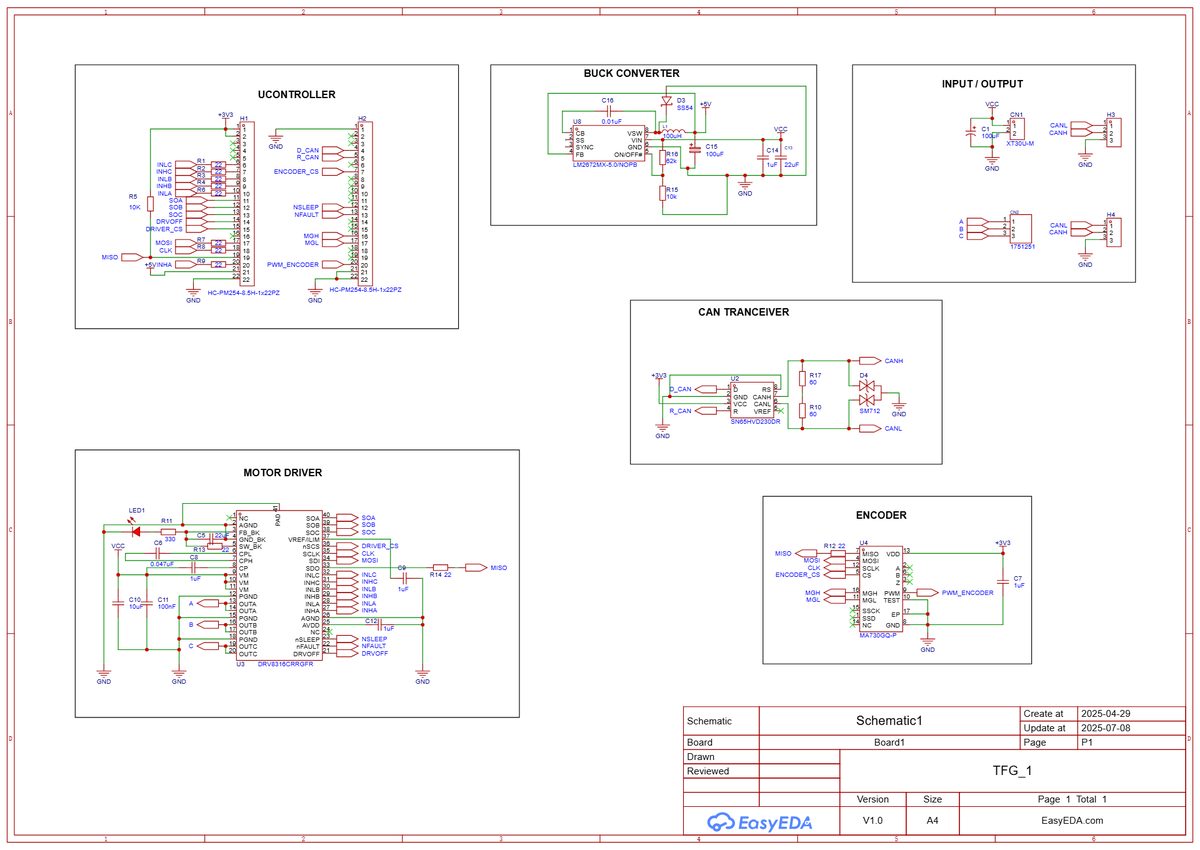The image size is (1200, 850).
Task: Select the ENCODER section title
Action: 881,515
